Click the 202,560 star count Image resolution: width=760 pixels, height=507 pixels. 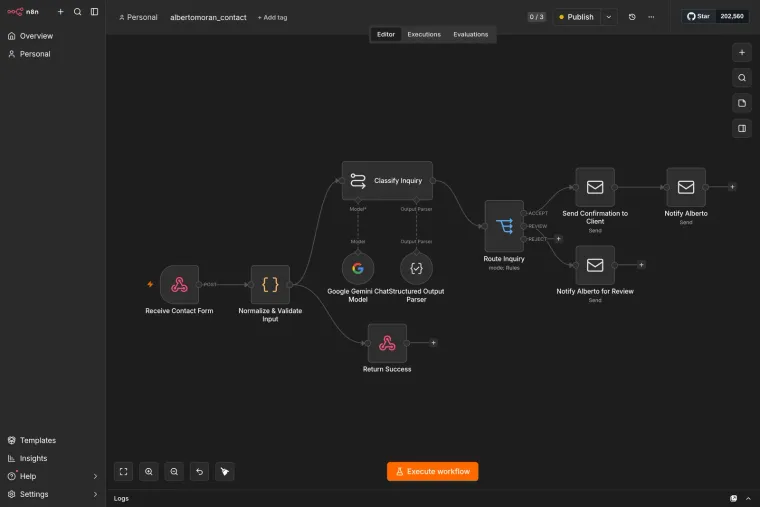tap(732, 16)
